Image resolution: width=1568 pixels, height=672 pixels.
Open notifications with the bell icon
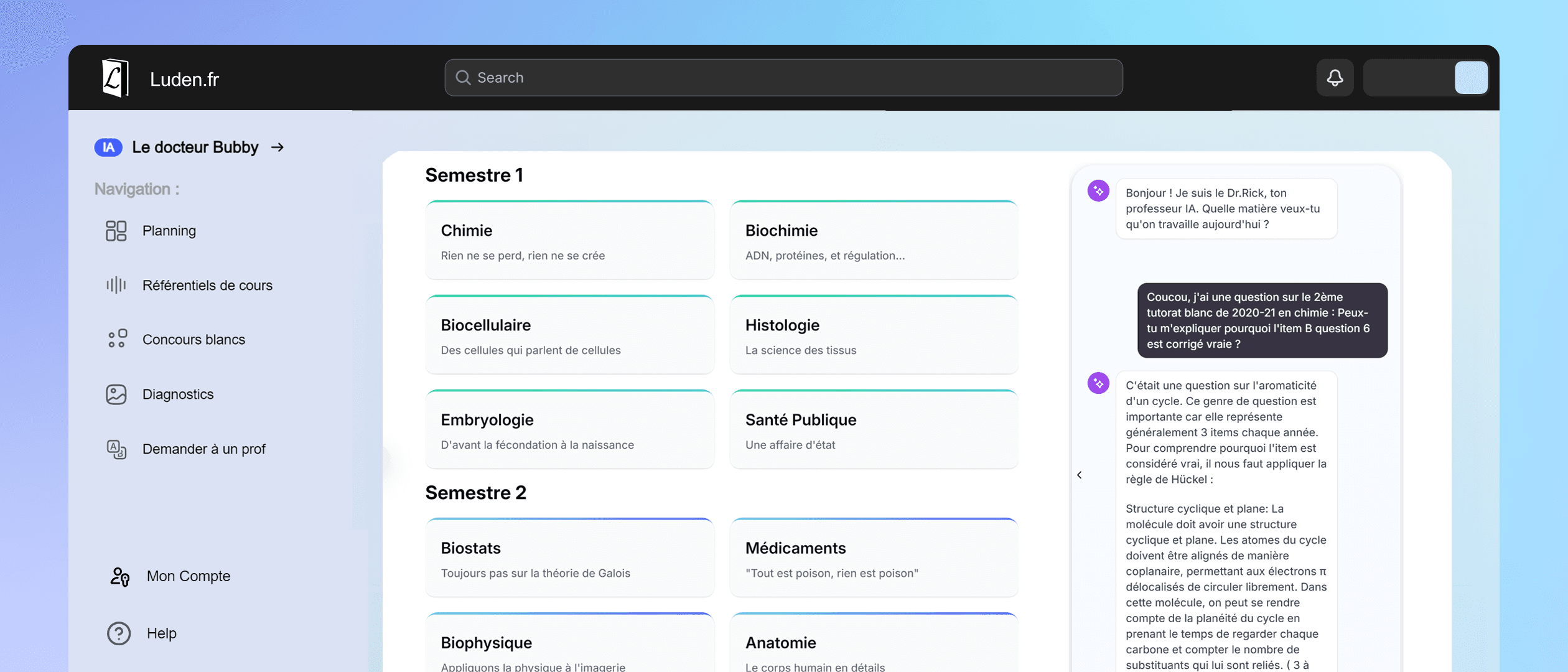[1334, 78]
